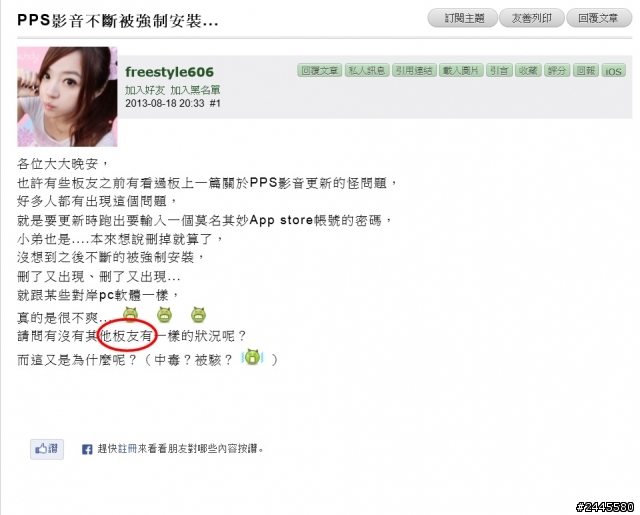Open the freestyle606 username profile link
The width and height of the screenshot is (640, 515).
click(169, 72)
